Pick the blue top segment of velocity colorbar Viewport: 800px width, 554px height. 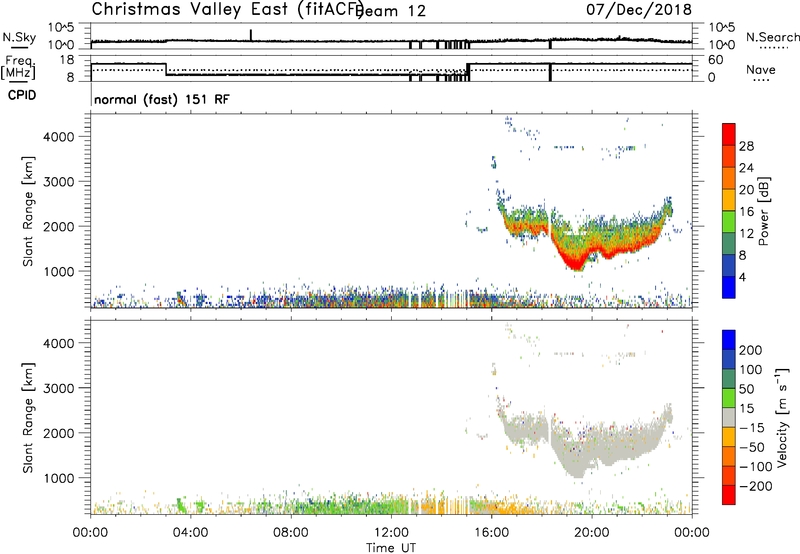click(729, 340)
